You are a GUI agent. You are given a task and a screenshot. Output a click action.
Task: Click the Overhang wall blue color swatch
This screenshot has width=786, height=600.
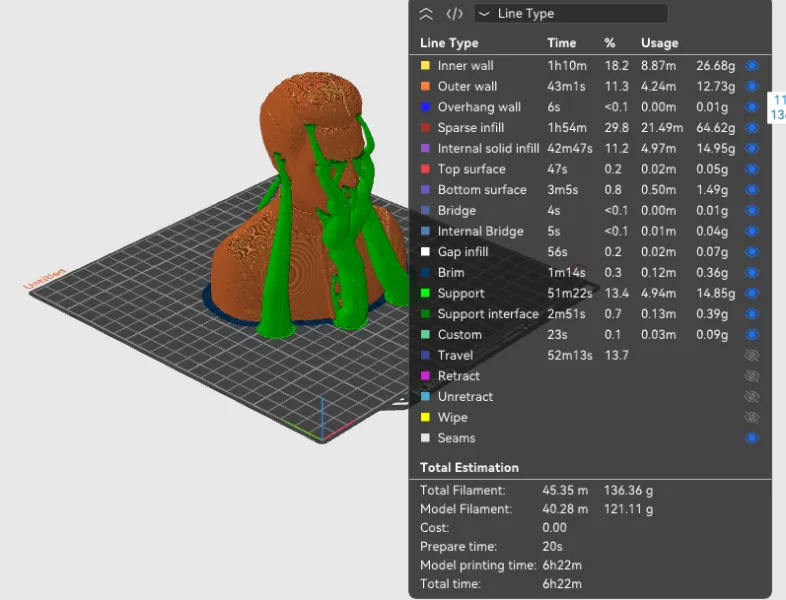click(x=425, y=107)
